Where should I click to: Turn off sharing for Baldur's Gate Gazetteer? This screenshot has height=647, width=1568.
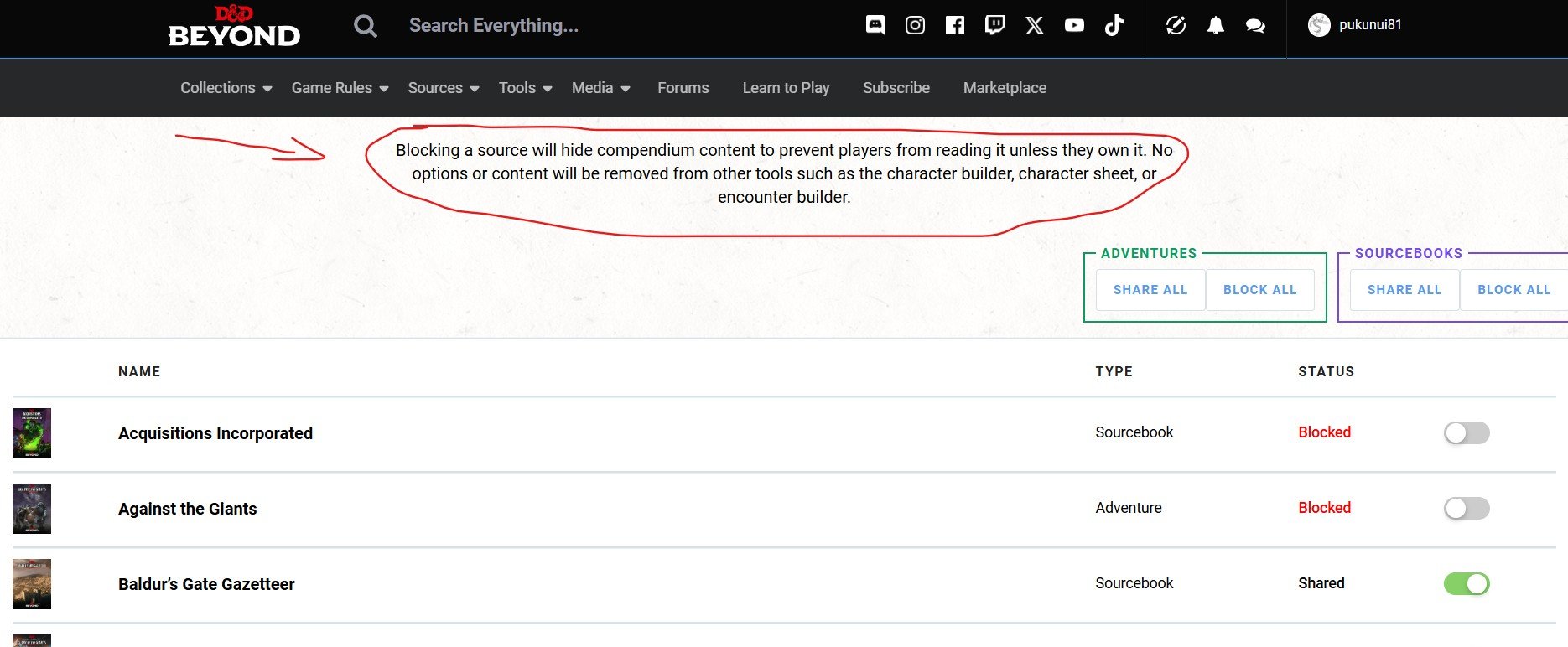click(1467, 584)
